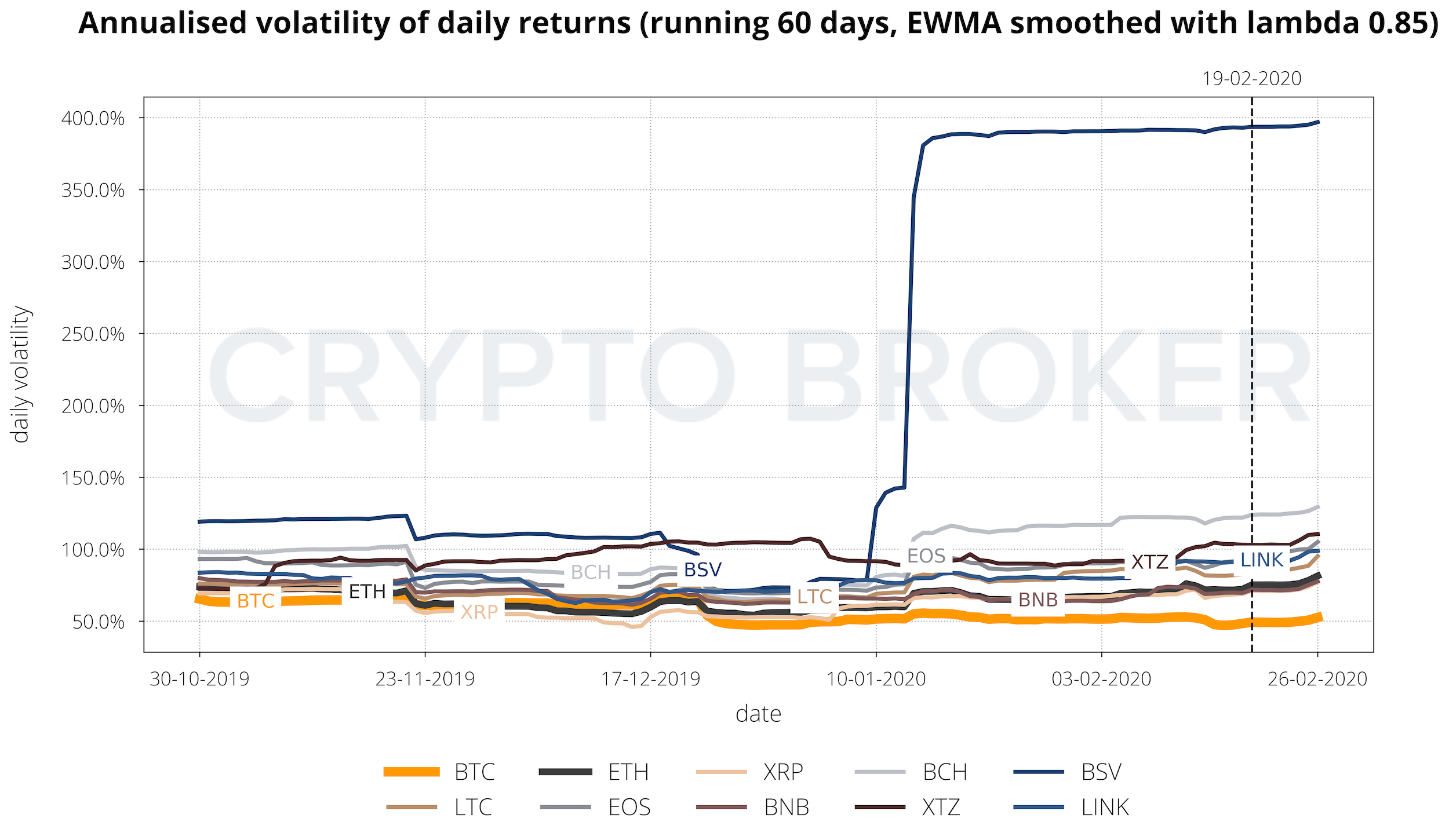Select the EOS text in the legend

point(629,807)
